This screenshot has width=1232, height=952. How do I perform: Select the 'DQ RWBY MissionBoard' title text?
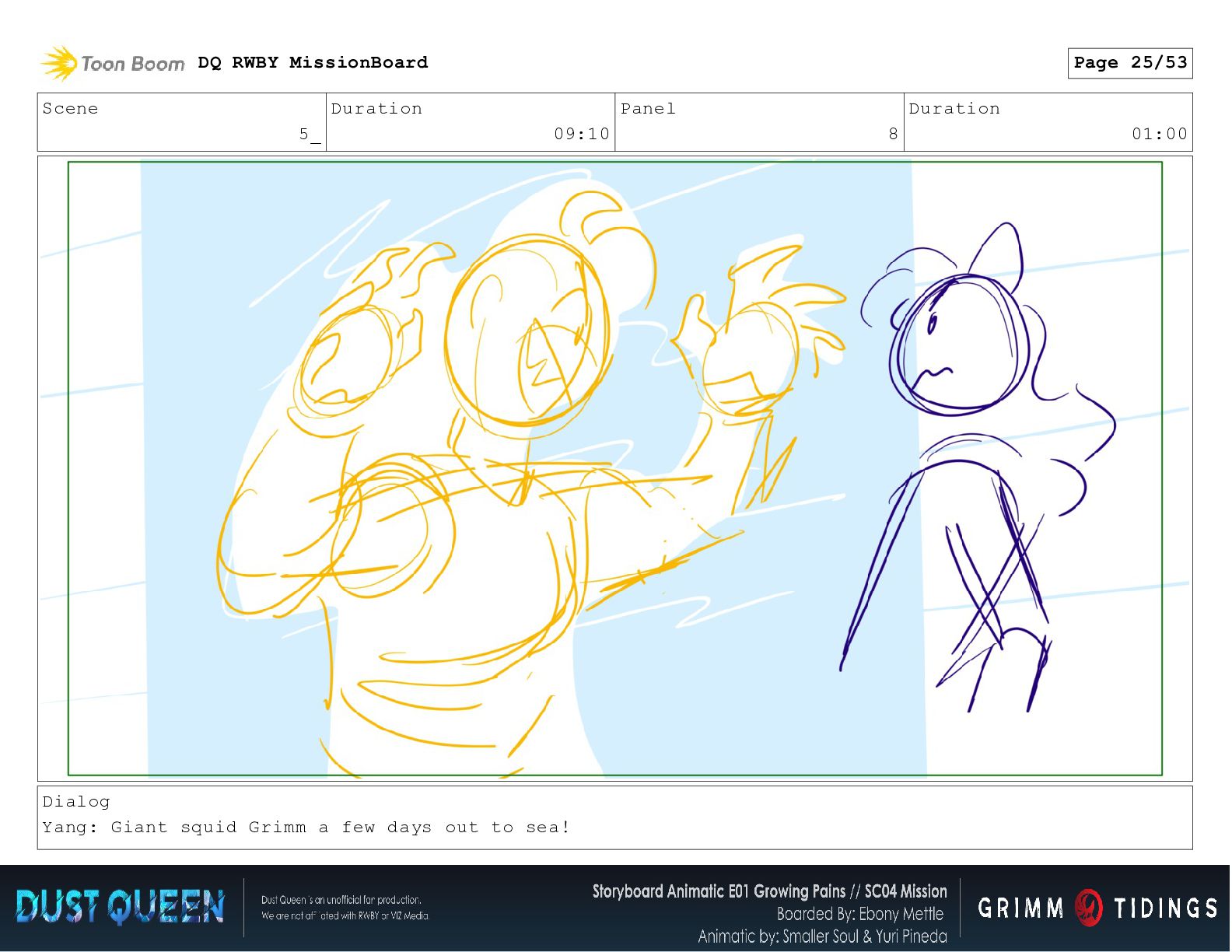click(x=313, y=62)
